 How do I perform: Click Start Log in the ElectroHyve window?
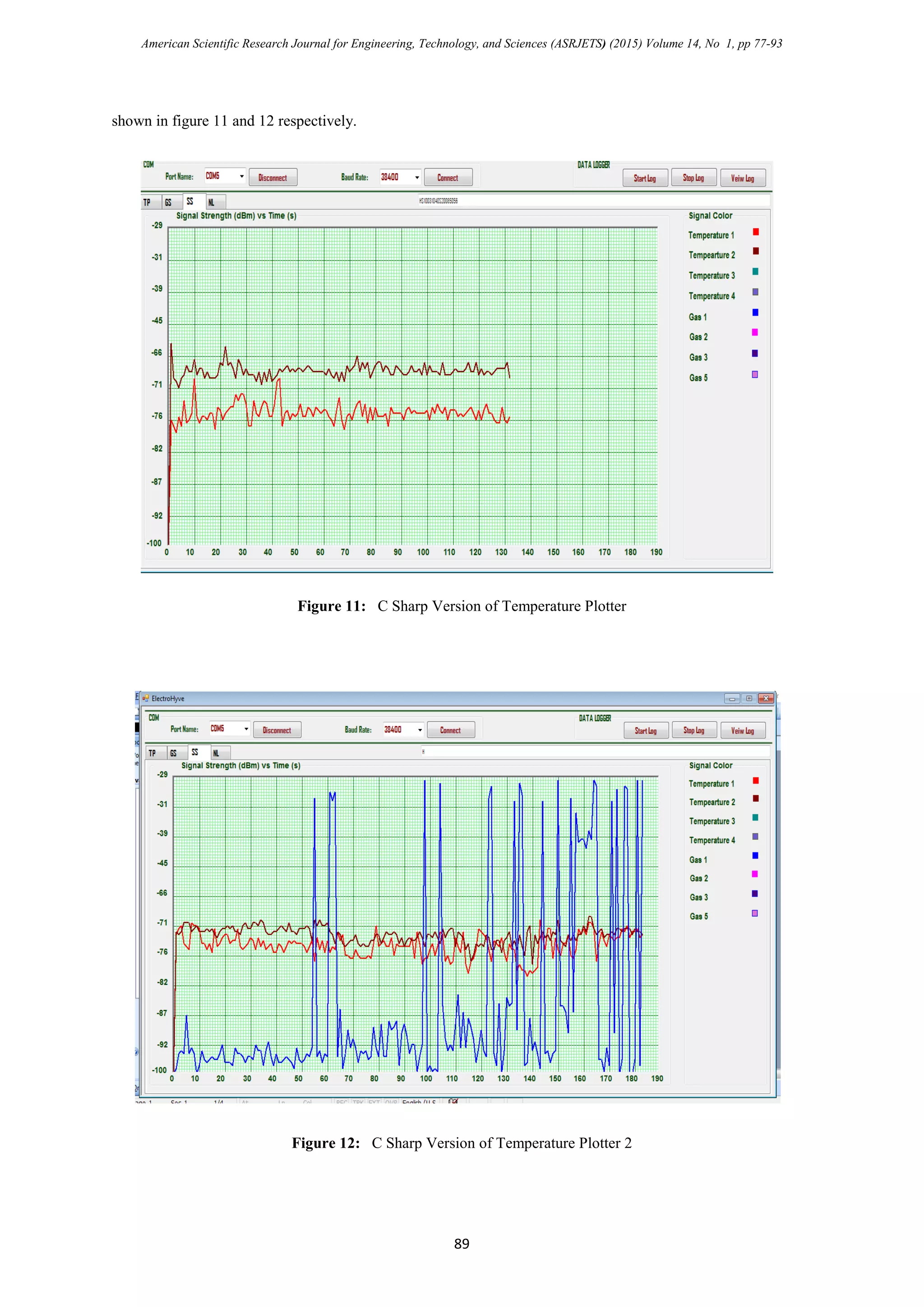click(646, 730)
